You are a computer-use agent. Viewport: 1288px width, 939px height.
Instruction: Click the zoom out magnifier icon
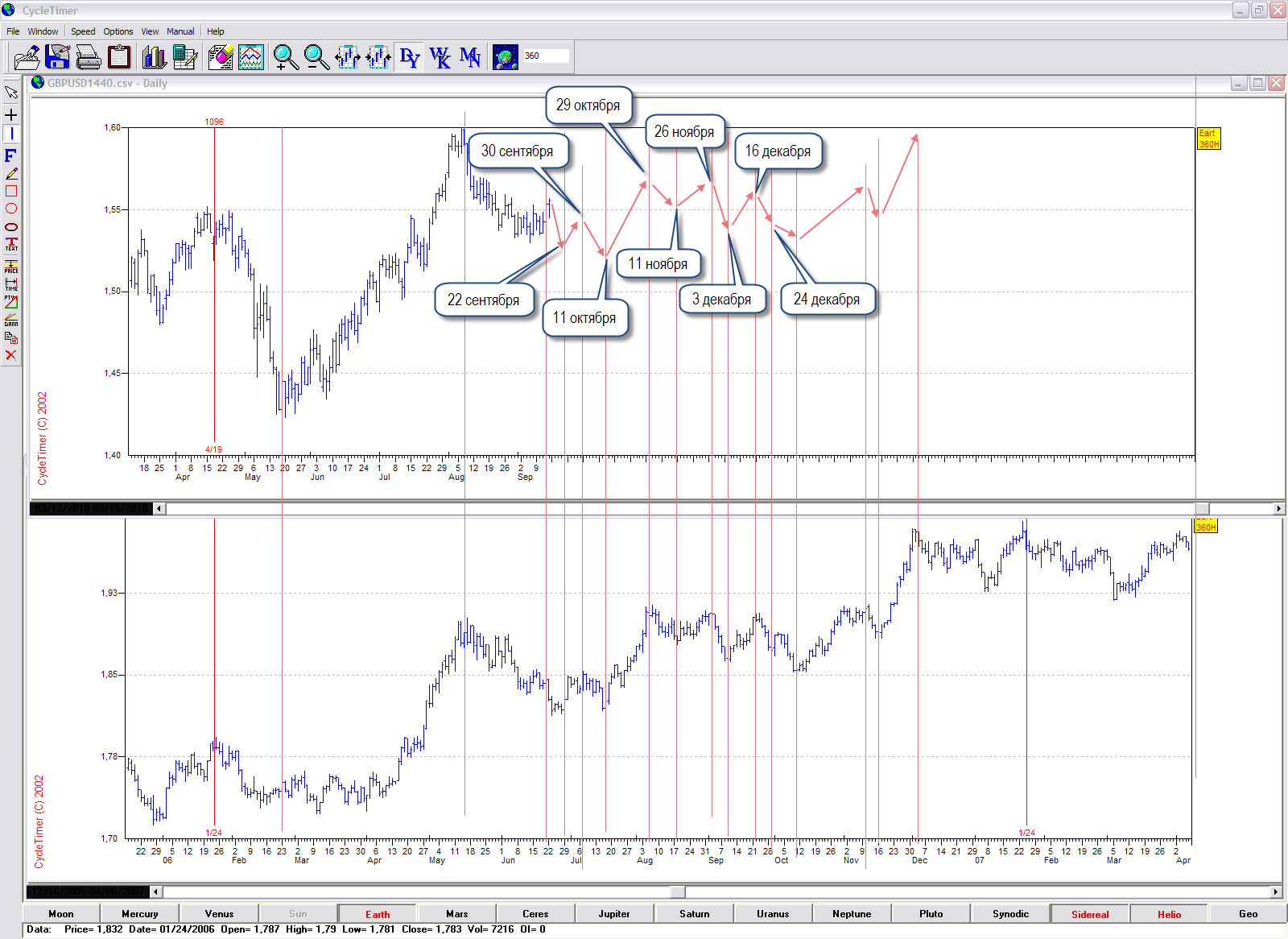click(316, 57)
